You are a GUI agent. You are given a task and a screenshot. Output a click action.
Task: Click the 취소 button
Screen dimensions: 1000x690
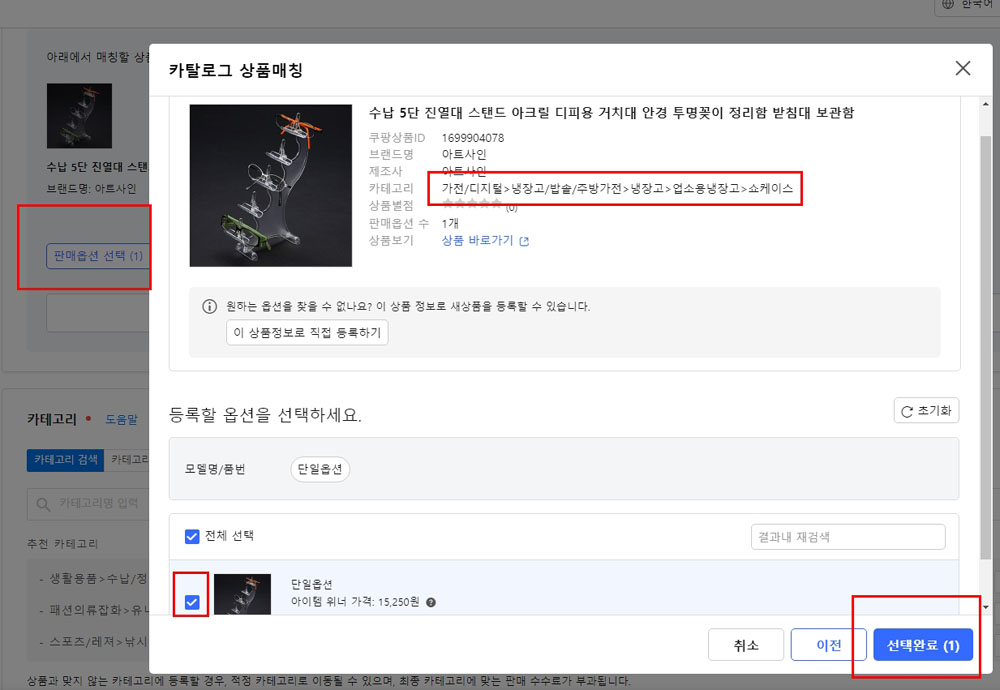[x=746, y=645]
